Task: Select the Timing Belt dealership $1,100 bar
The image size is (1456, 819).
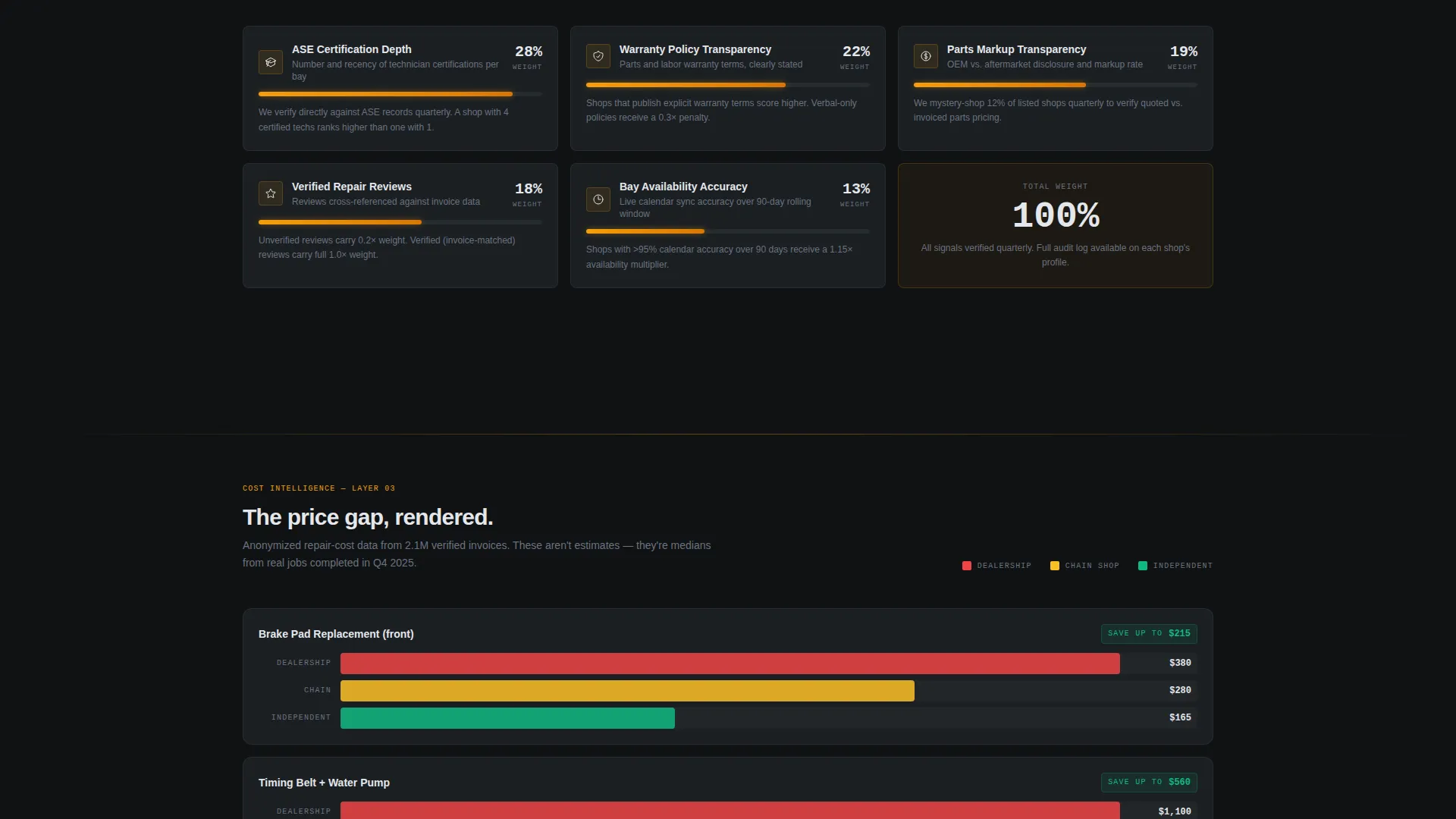Action: point(730,810)
